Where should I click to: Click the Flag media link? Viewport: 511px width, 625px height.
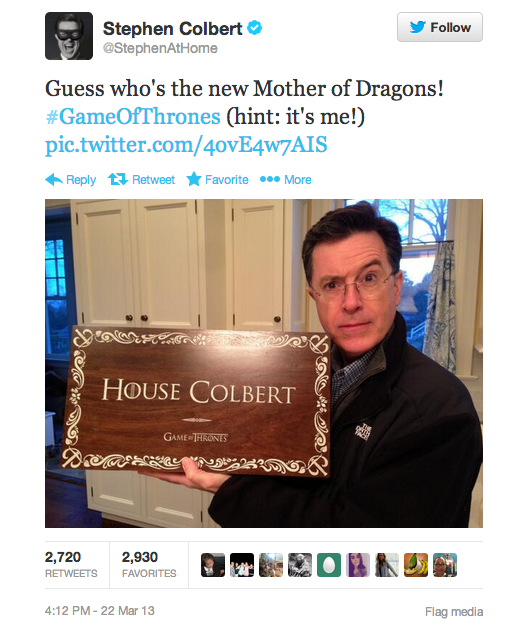[454, 611]
